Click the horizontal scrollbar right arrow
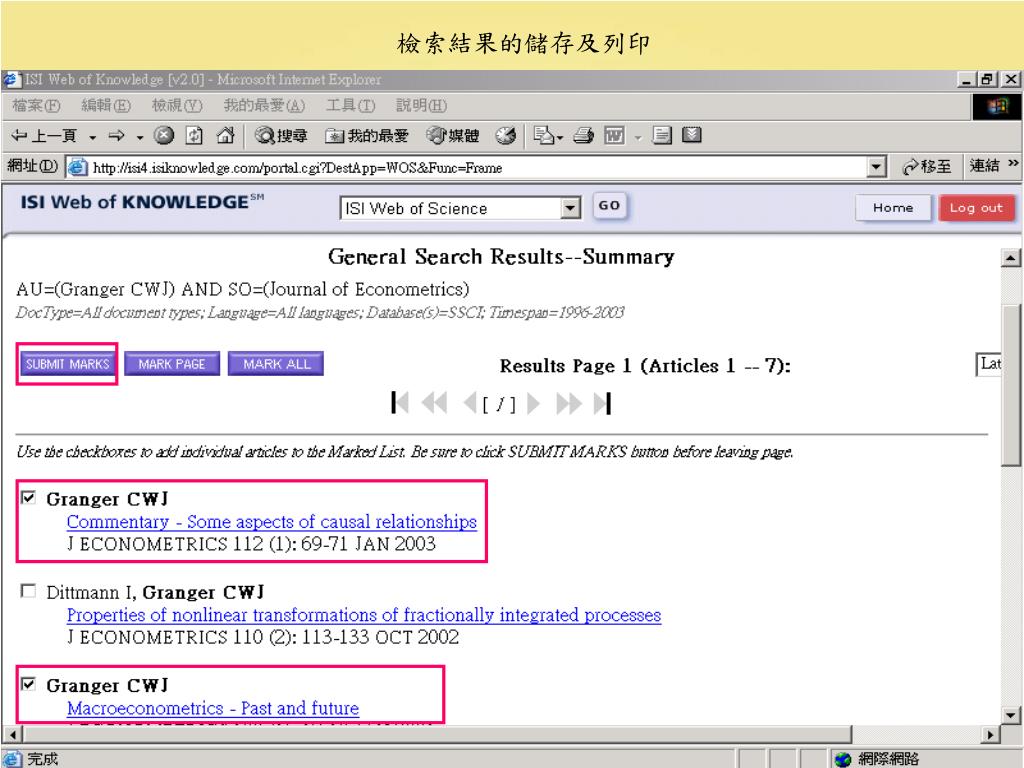Image resolution: width=1024 pixels, height=768 pixels. [x=991, y=735]
